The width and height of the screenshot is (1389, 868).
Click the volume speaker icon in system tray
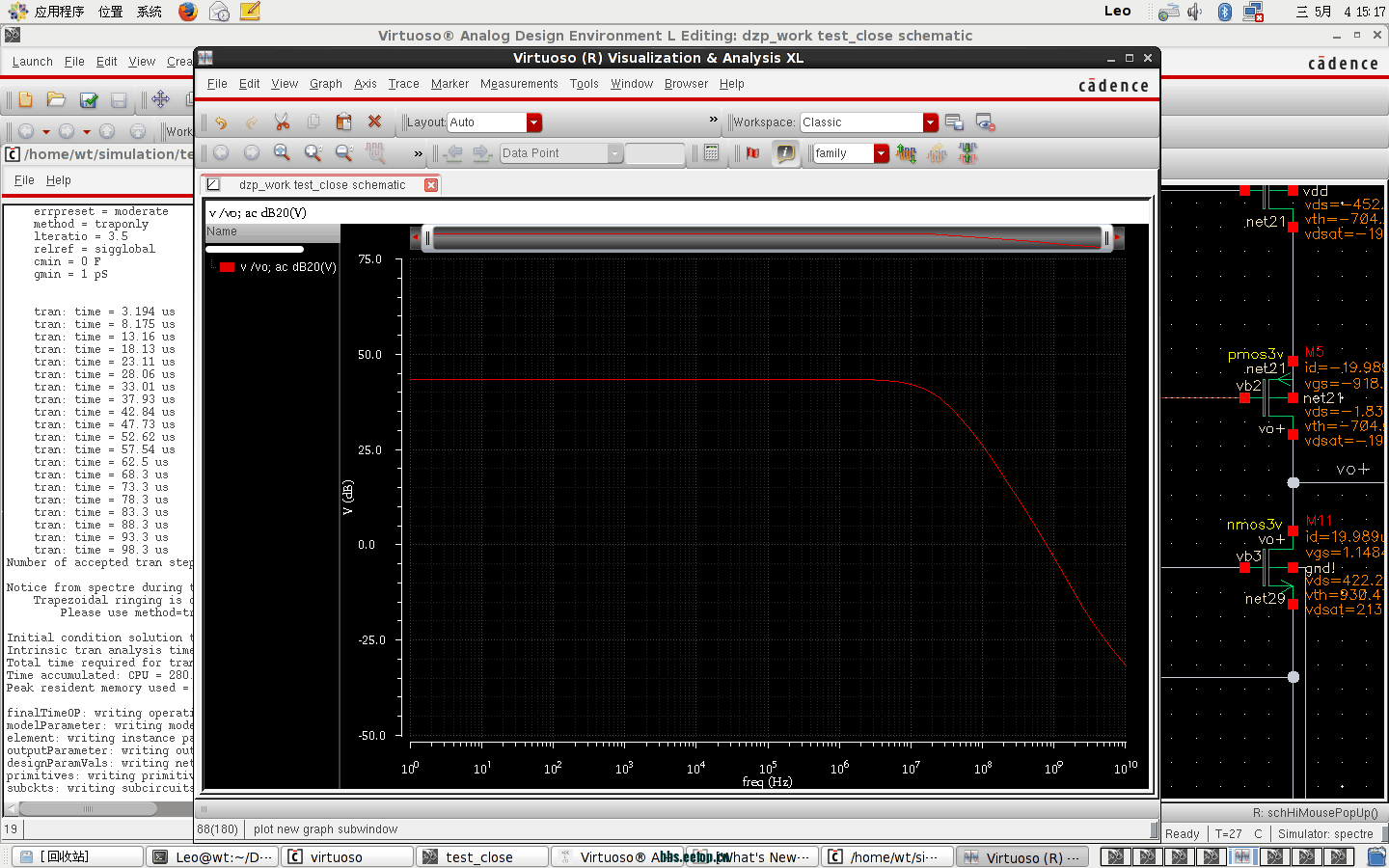point(1196,12)
